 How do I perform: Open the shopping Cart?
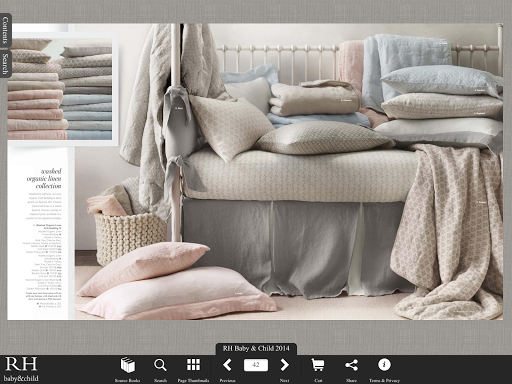click(318, 365)
